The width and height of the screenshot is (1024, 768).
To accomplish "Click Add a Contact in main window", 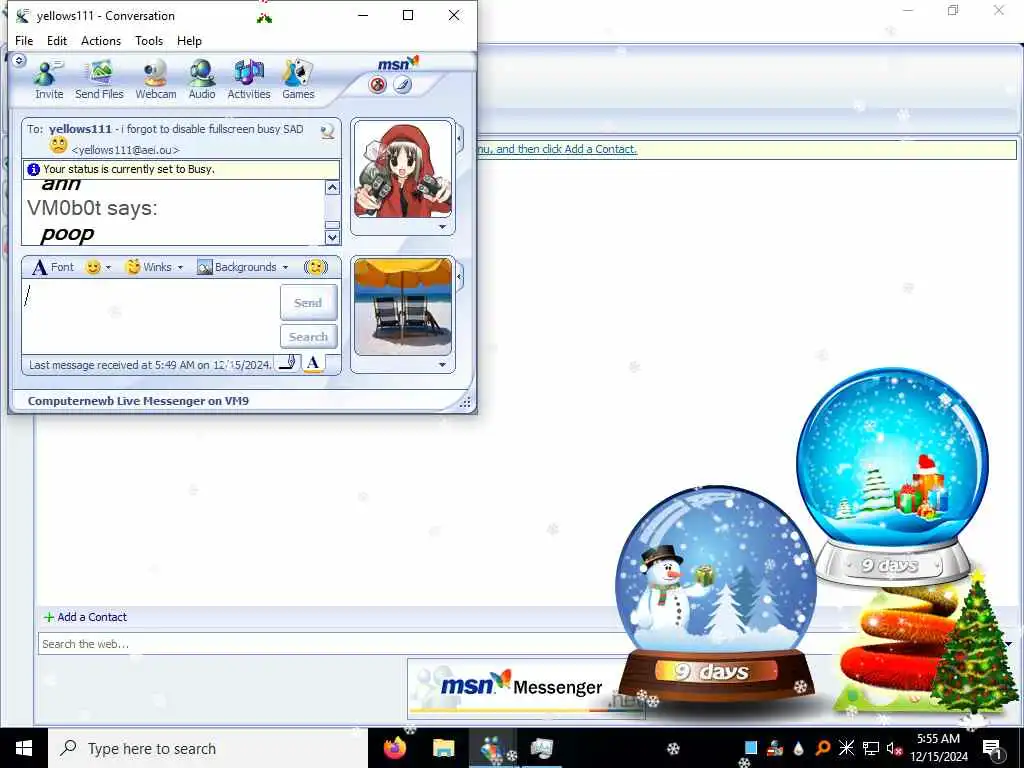I will (x=85, y=617).
